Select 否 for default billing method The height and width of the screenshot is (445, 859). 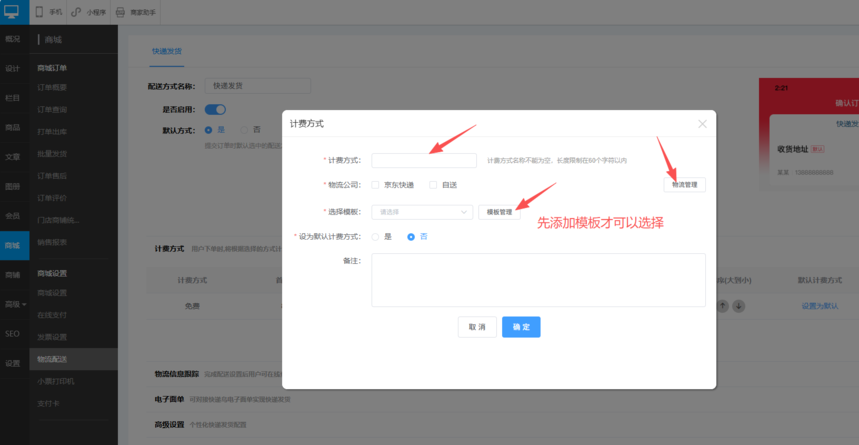410,237
